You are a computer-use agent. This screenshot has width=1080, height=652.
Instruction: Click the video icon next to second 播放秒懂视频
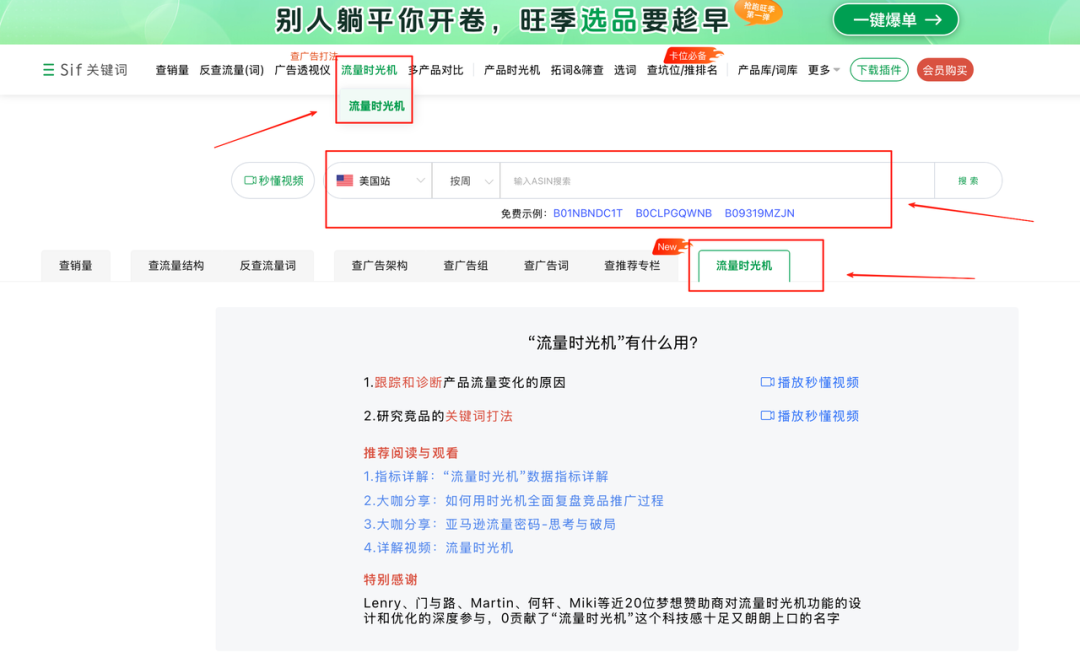tap(766, 415)
